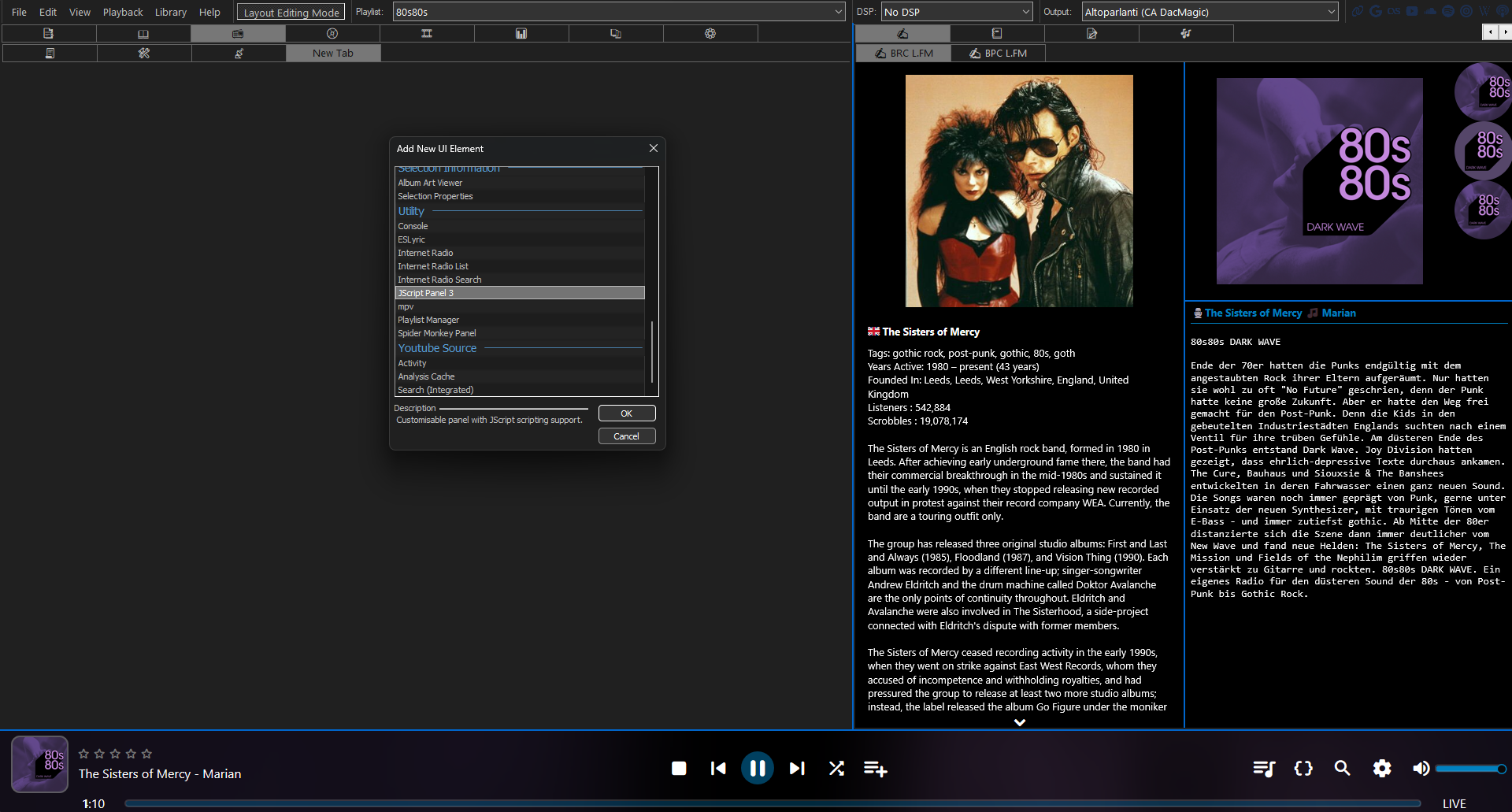Open the film strip icon tab
The height and width of the screenshot is (812, 1512).
point(427,34)
